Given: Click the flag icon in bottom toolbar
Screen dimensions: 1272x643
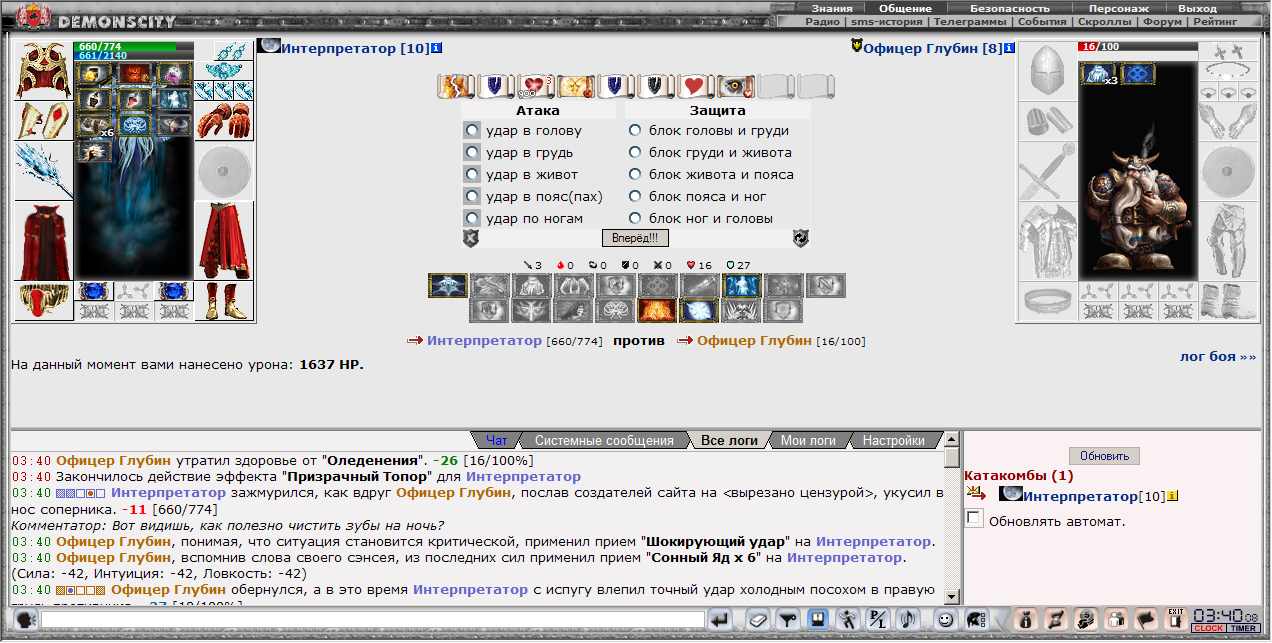Looking at the screenshot, I should coord(1148,619).
